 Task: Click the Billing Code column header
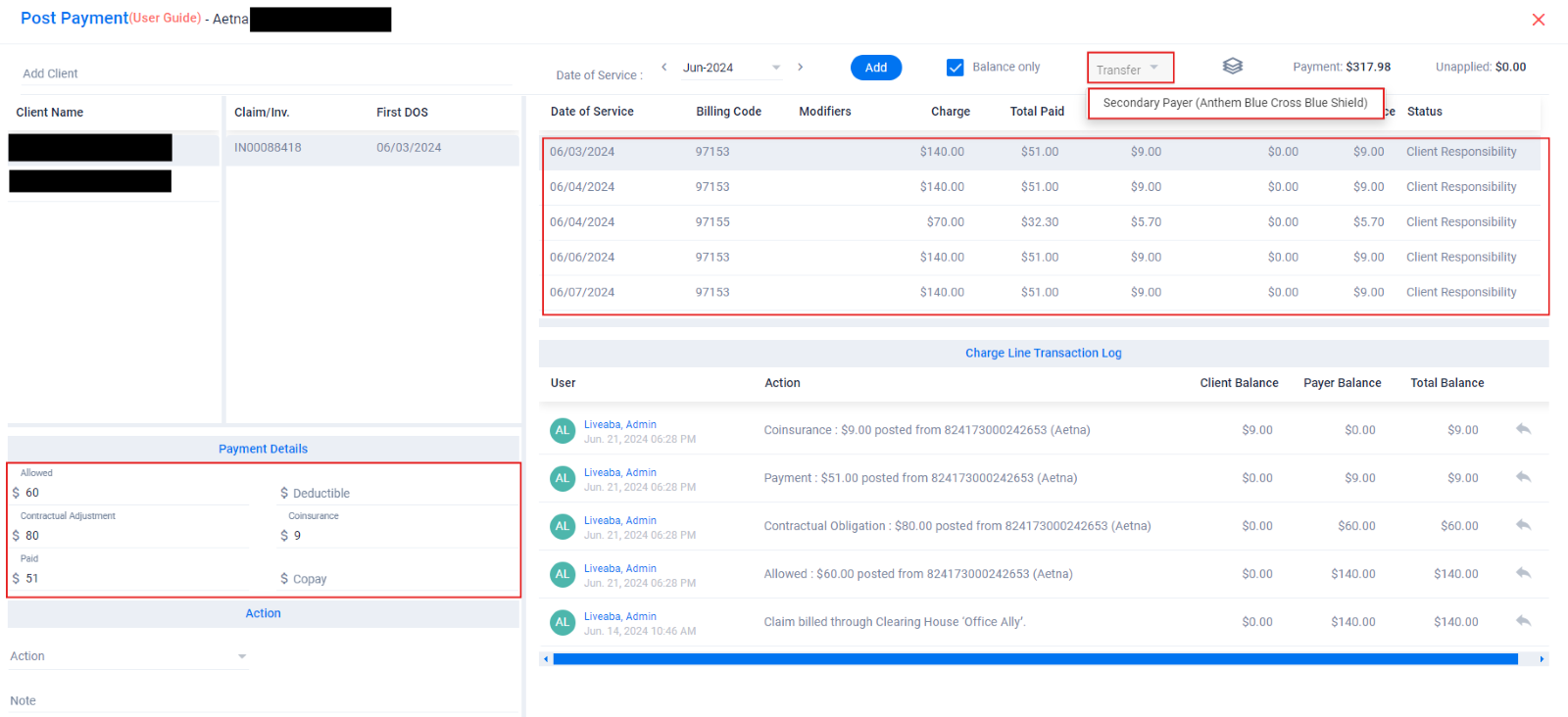pos(728,112)
